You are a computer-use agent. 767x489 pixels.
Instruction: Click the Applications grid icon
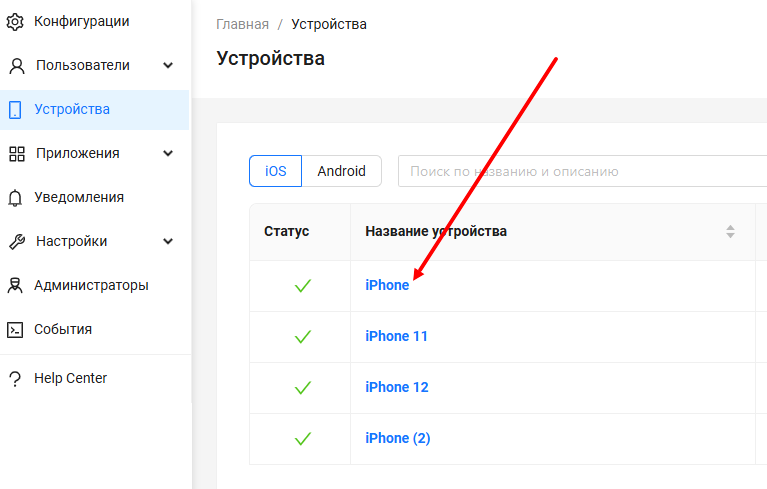[x=16, y=154]
